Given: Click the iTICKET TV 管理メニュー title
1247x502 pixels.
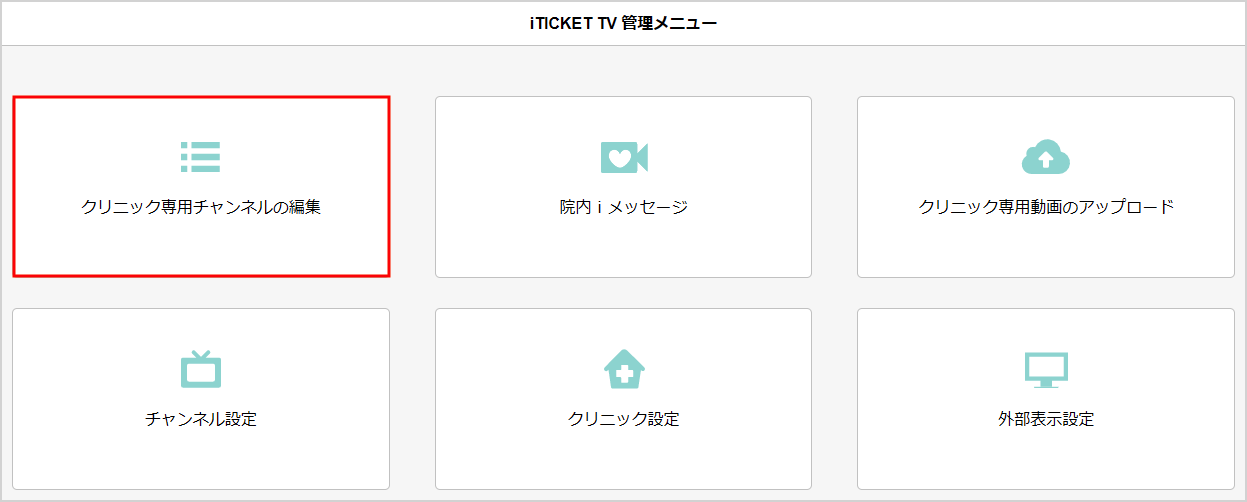Looking at the screenshot, I should pos(623,24).
